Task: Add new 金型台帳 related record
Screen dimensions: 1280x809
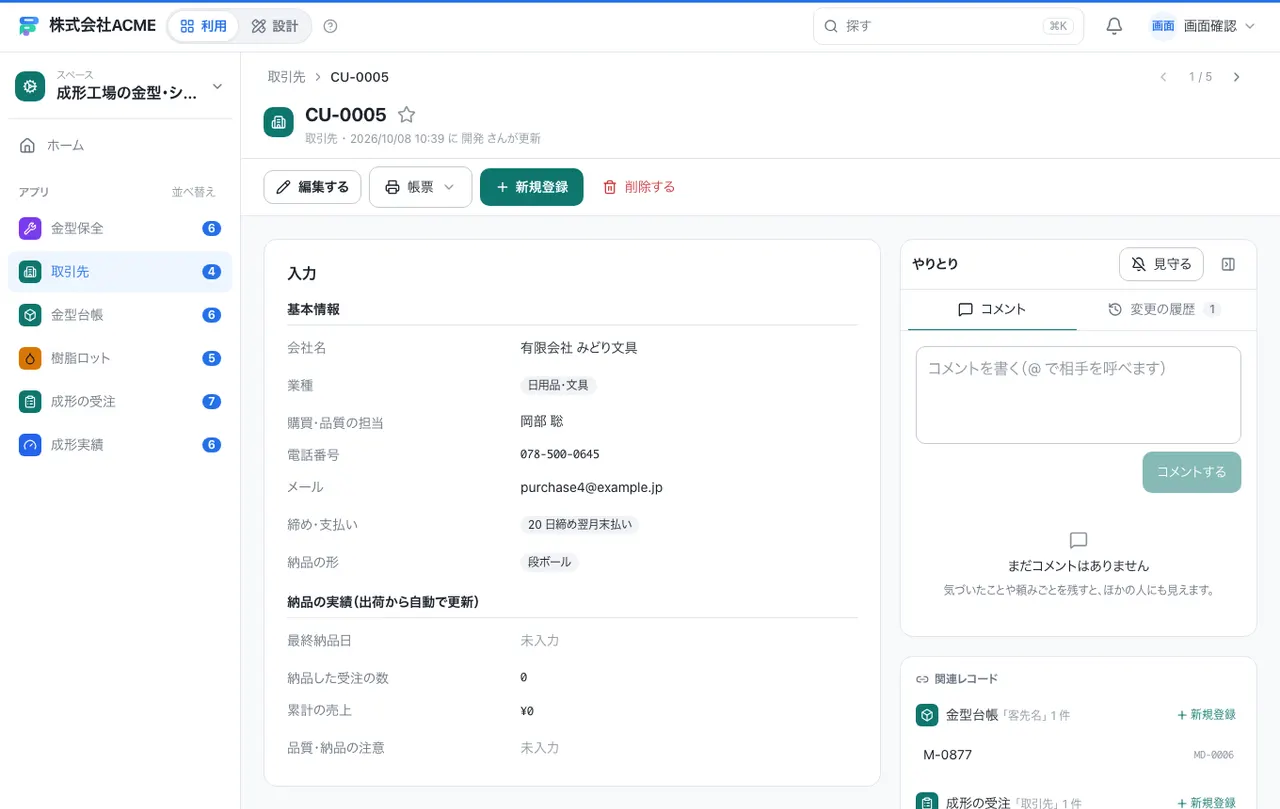Action: [x=1206, y=715]
